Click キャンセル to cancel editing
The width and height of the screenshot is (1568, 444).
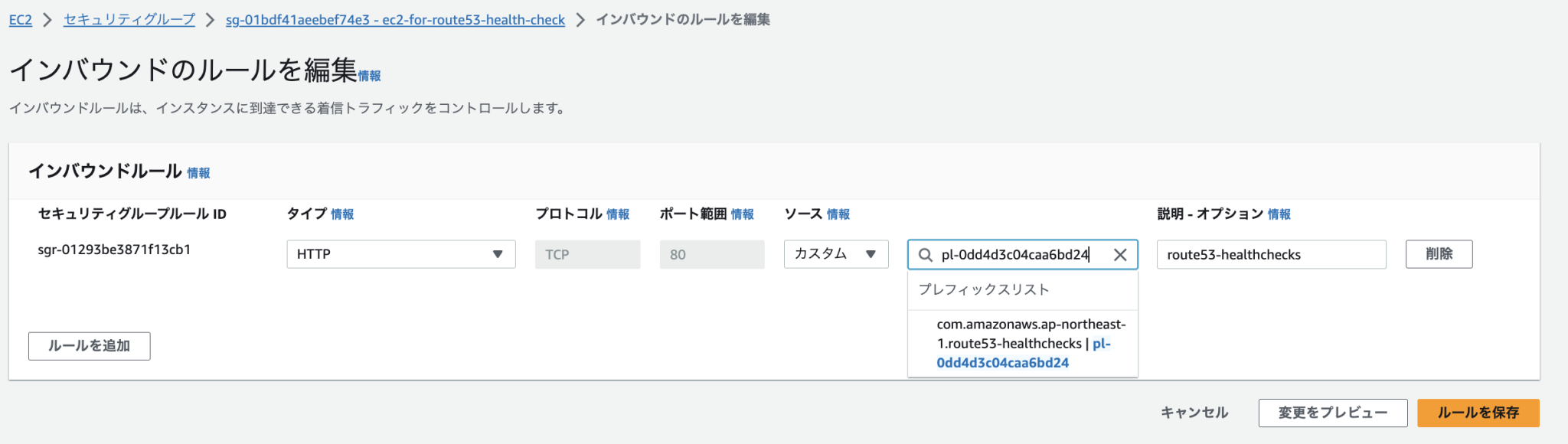tap(1194, 413)
